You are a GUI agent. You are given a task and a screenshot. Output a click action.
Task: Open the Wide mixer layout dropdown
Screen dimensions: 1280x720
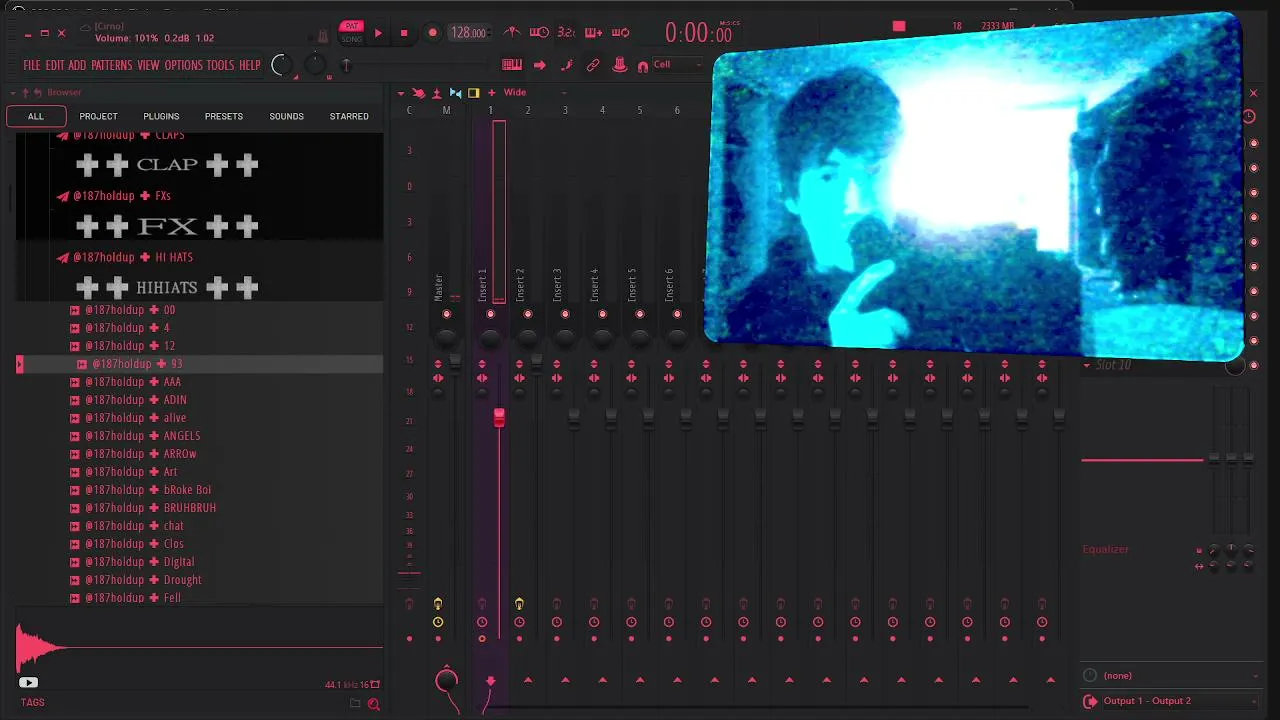click(535, 93)
